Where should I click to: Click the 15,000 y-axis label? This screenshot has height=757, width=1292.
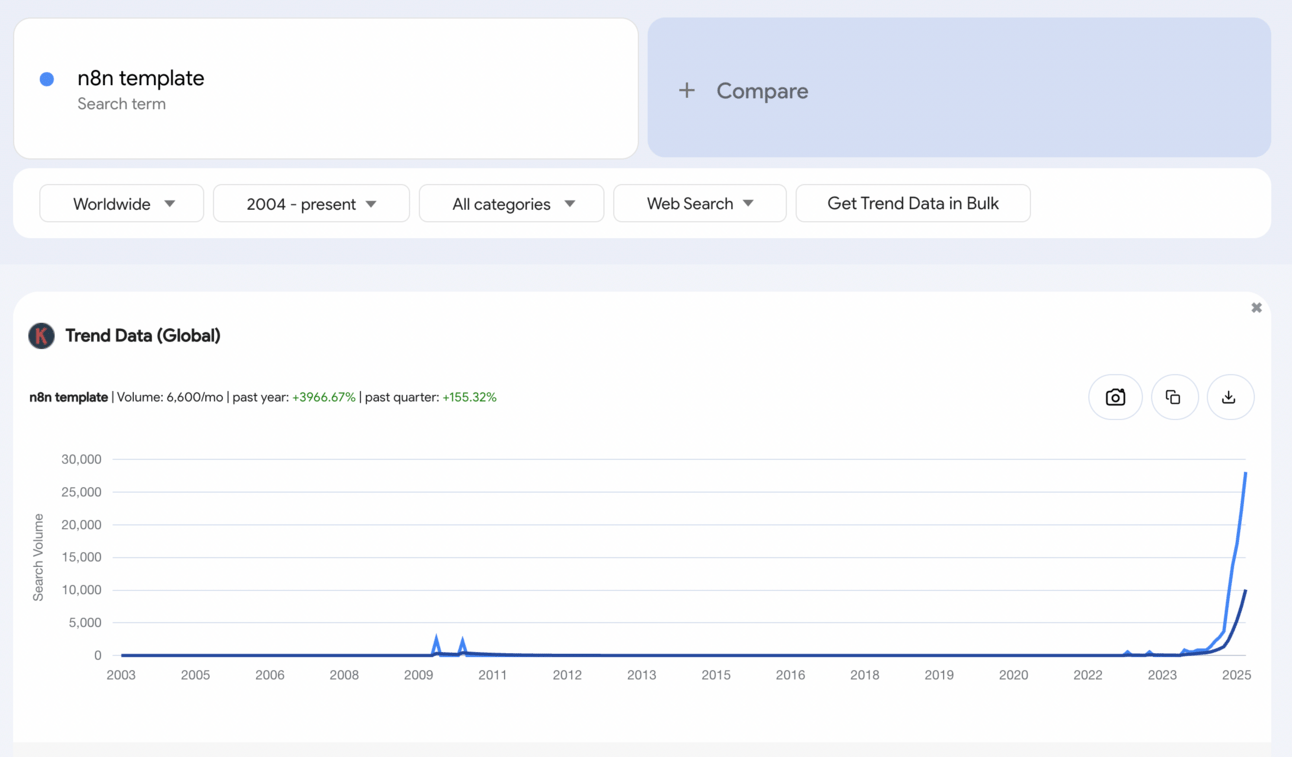[81, 557]
